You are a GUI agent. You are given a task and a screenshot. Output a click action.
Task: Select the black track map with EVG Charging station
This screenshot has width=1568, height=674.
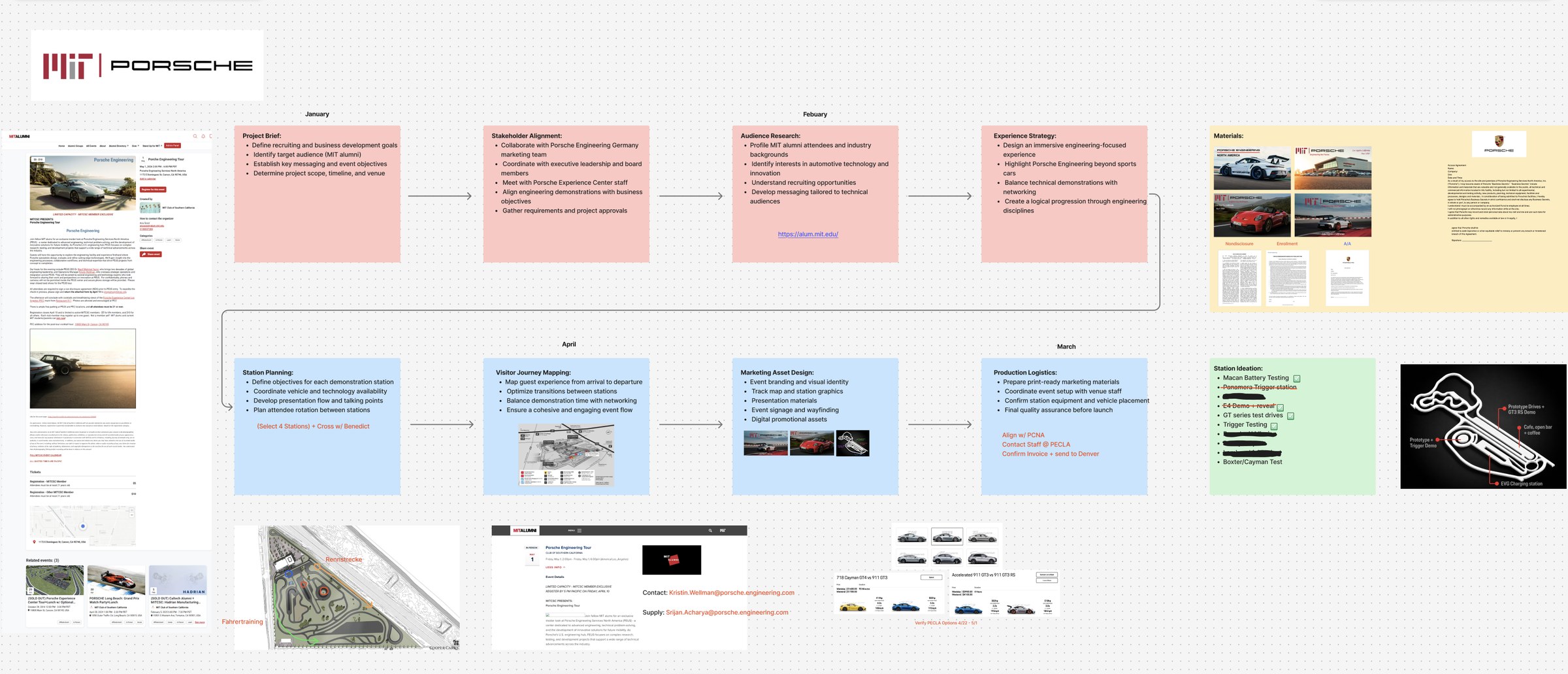coord(1483,426)
